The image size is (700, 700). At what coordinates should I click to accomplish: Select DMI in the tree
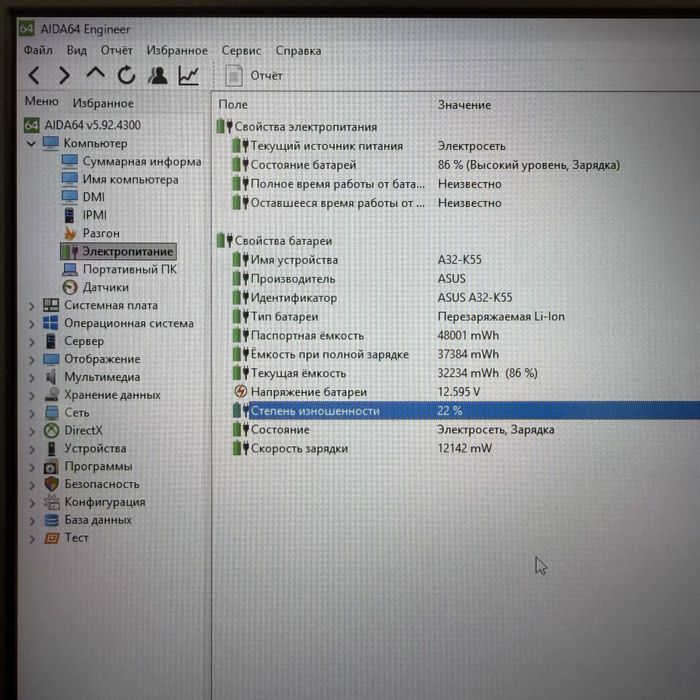pos(83,197)
